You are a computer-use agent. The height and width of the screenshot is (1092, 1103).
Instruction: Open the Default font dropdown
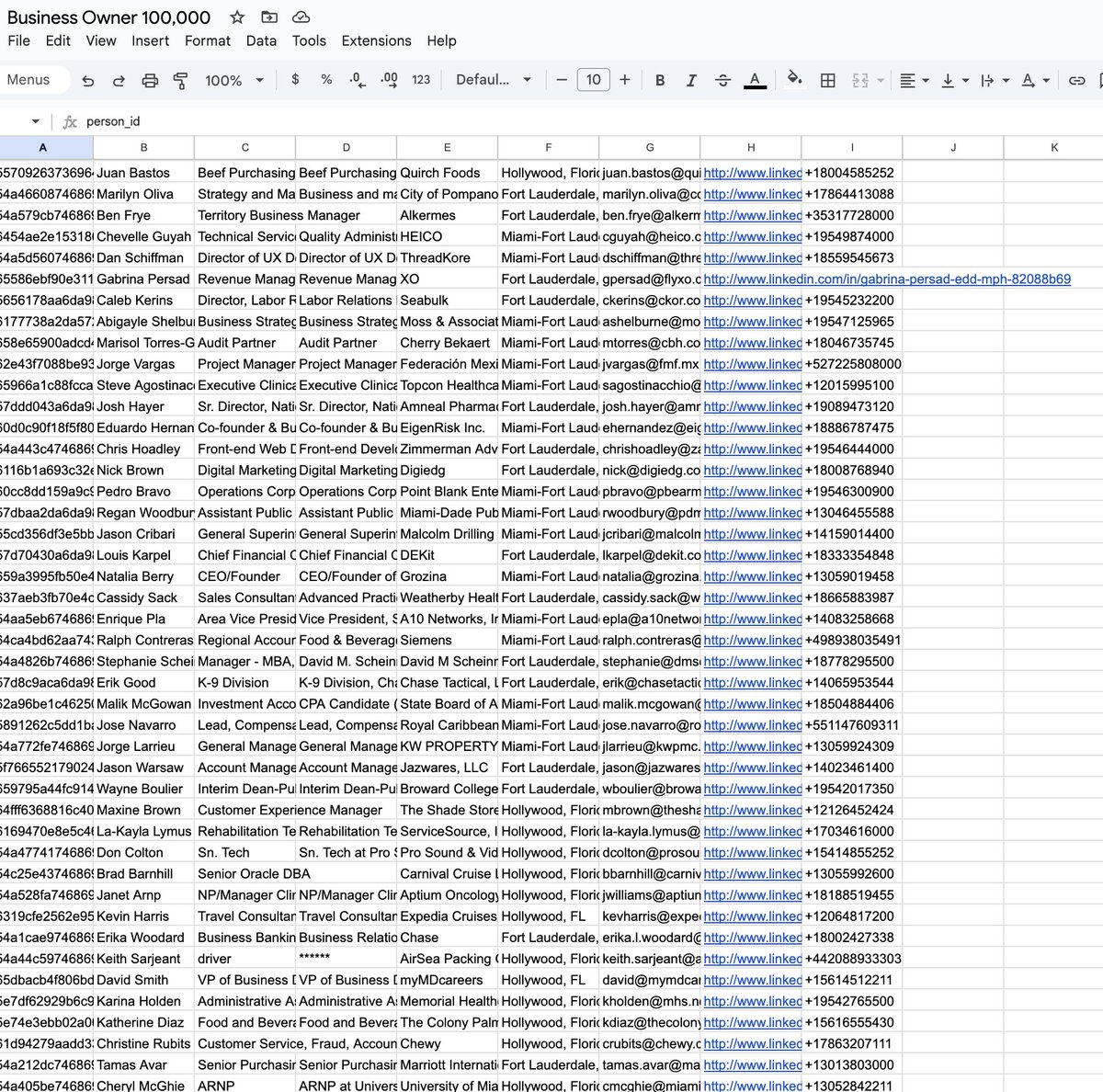494,80
